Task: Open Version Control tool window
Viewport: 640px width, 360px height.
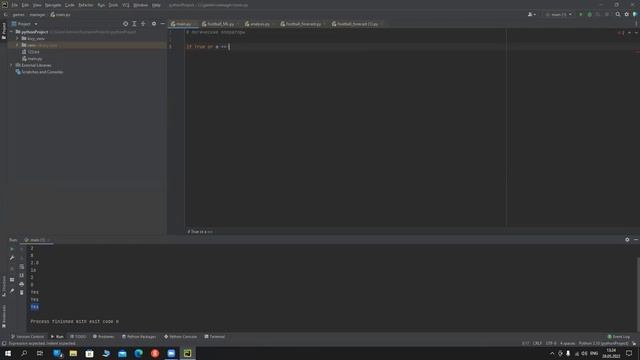Action: [x=27, y=337]
